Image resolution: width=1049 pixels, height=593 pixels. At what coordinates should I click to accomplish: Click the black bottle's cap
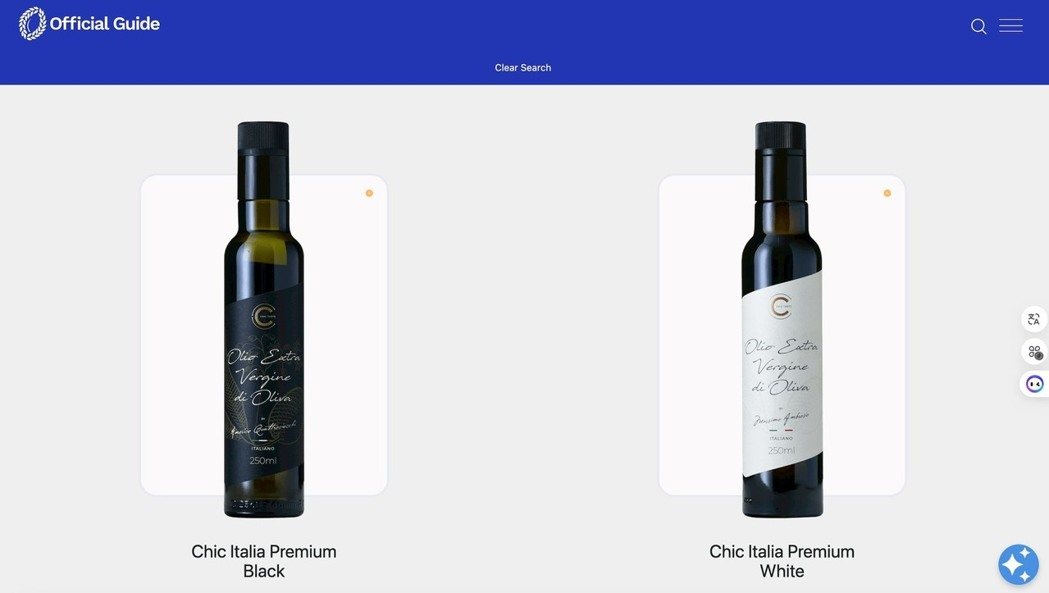coord(264,135)
